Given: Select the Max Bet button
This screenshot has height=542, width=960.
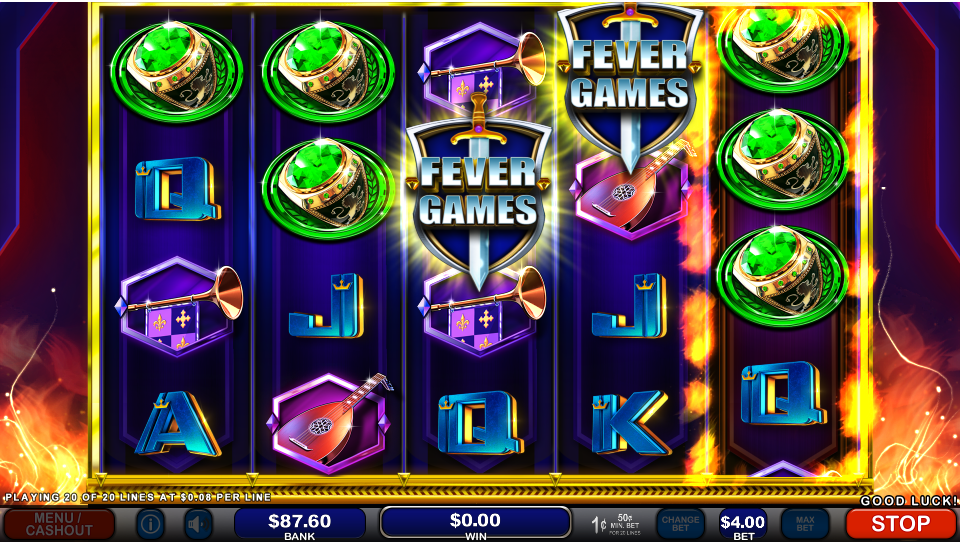Looking at the screenshot, I should click(804, 524).
